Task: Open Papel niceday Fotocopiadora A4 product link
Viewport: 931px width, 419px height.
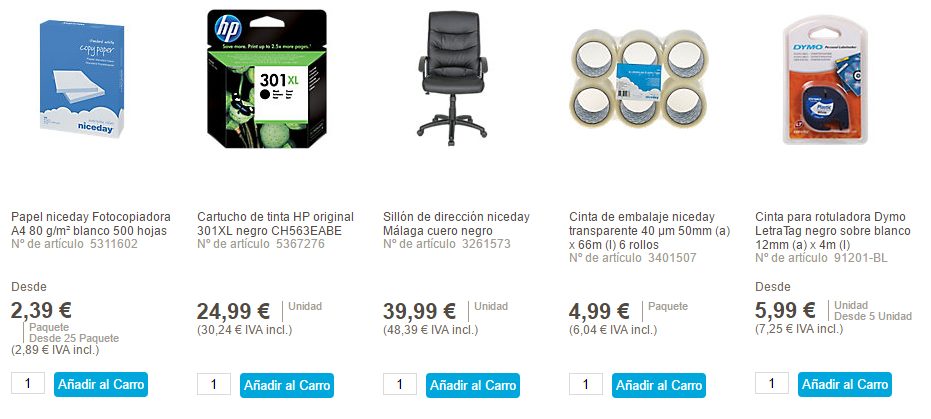Action: tap(91, 224)
